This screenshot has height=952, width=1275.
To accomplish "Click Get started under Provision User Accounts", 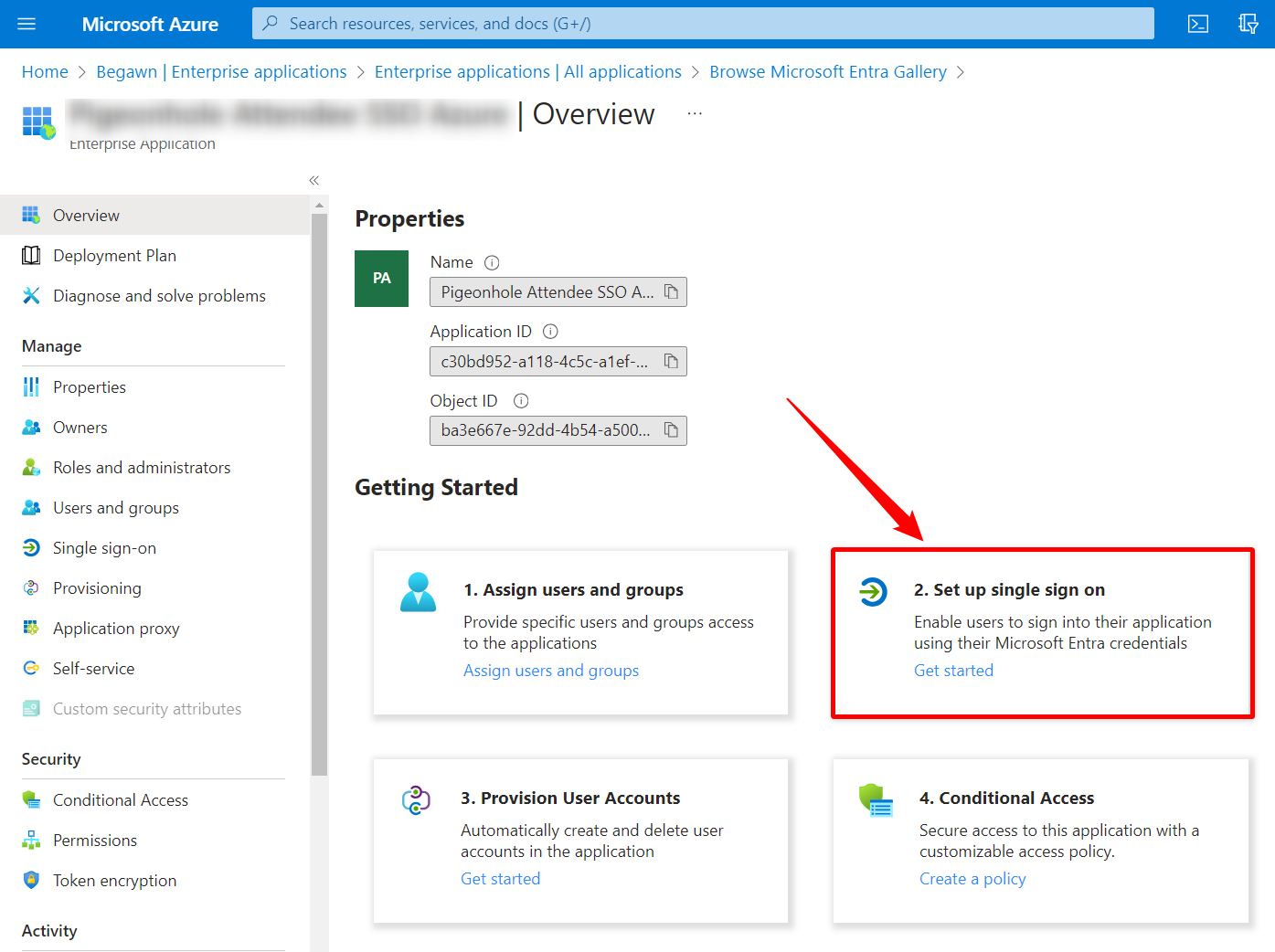I will (500, 879).
